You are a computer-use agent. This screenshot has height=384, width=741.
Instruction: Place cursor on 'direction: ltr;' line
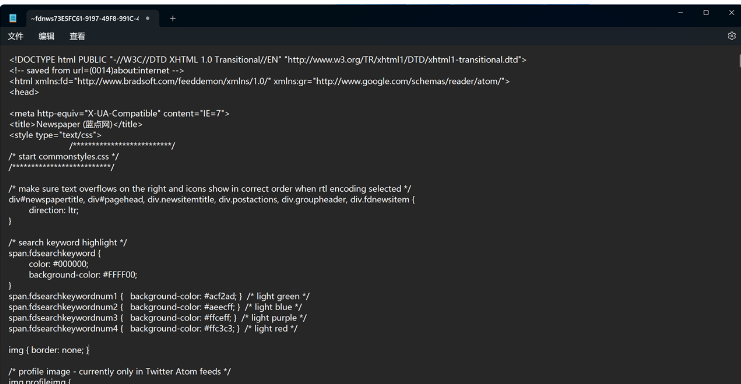53,210
